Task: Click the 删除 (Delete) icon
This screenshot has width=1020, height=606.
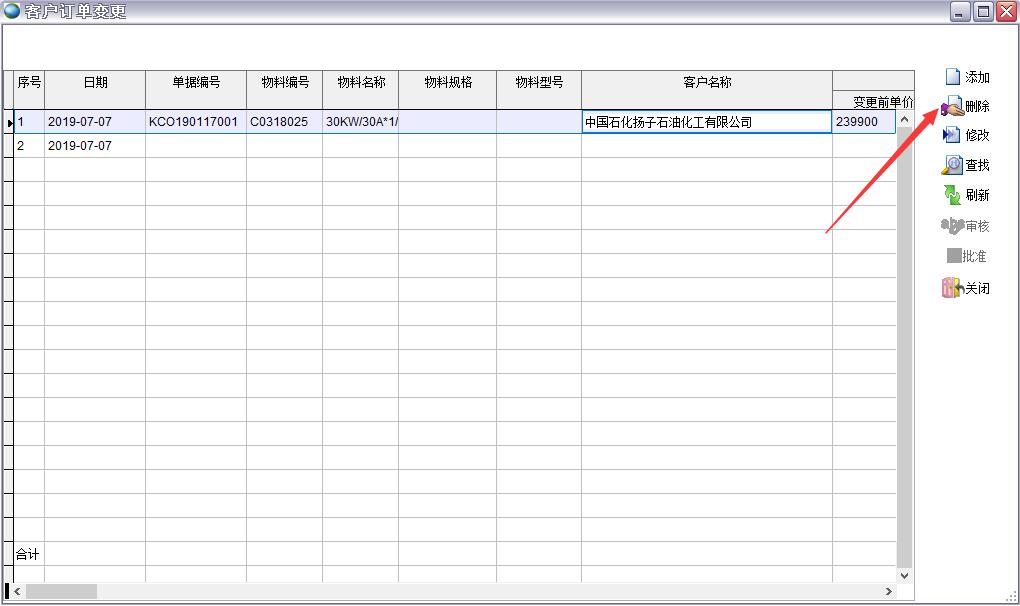Action: (x=952, y=106)
